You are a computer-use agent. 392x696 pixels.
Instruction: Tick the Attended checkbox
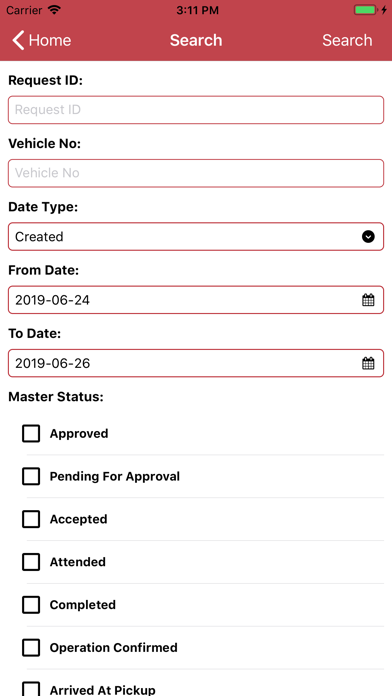click(31, 562)
